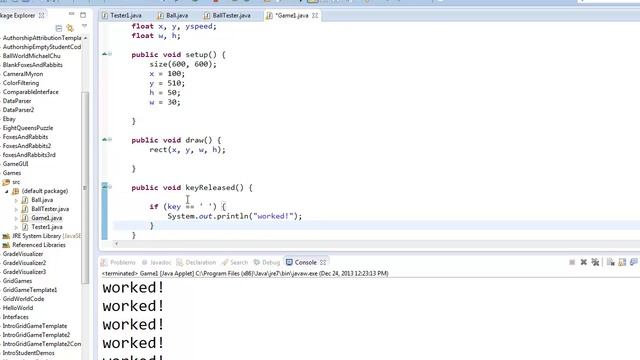Select the Games project
The image size is (640, 360).
pyautogui.click(x=12, y=173)
